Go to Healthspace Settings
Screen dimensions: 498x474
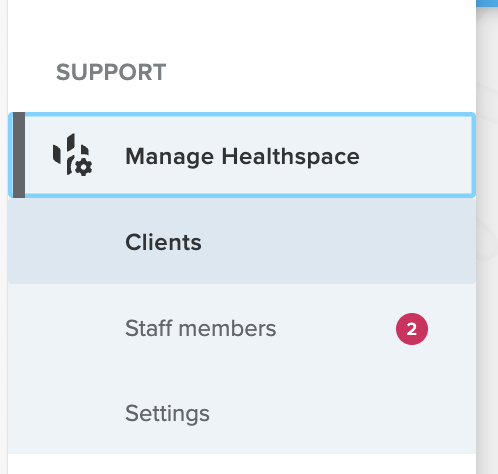click(x=167, y=413)
